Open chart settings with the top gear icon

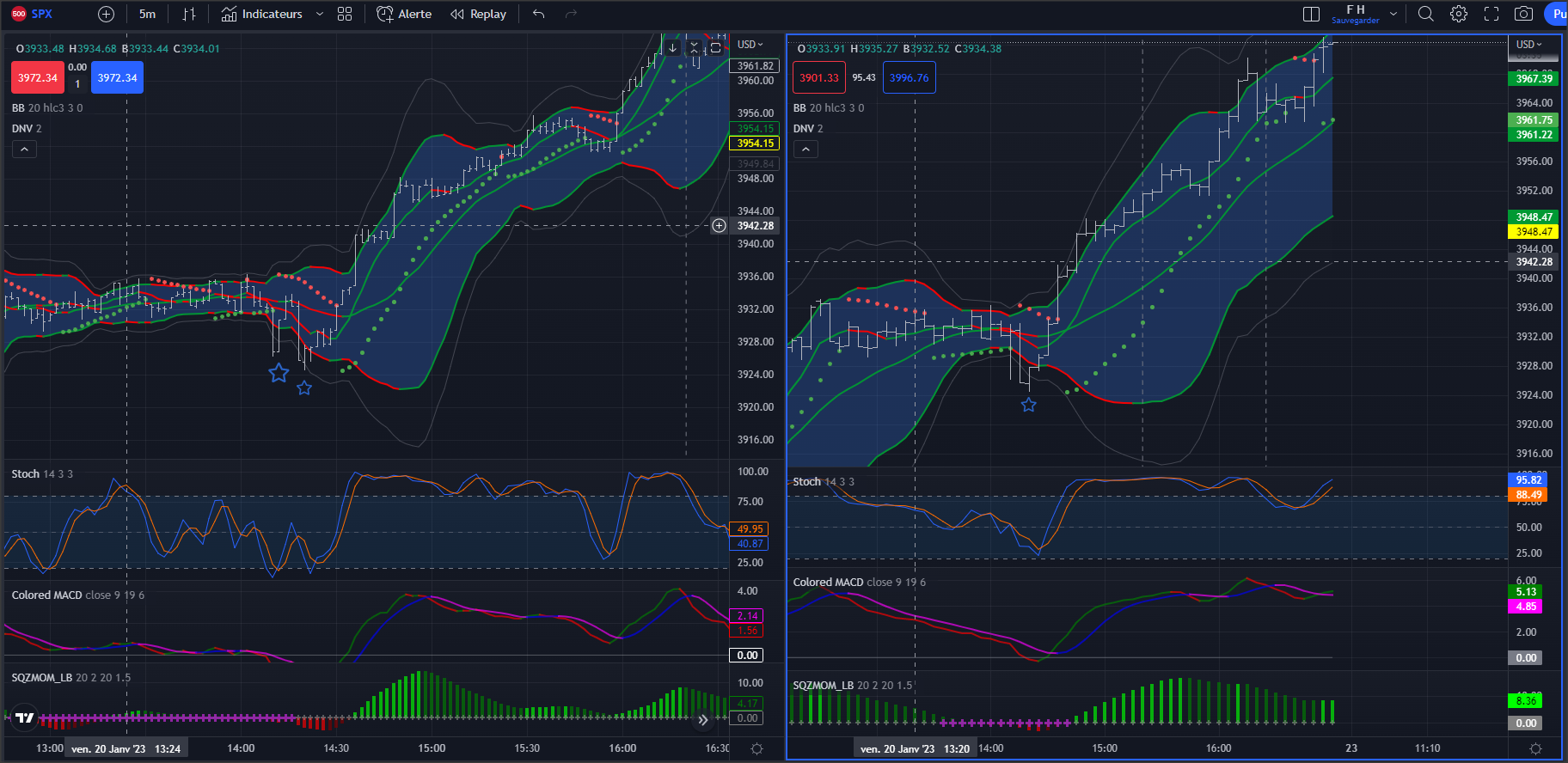point(1459,14)
